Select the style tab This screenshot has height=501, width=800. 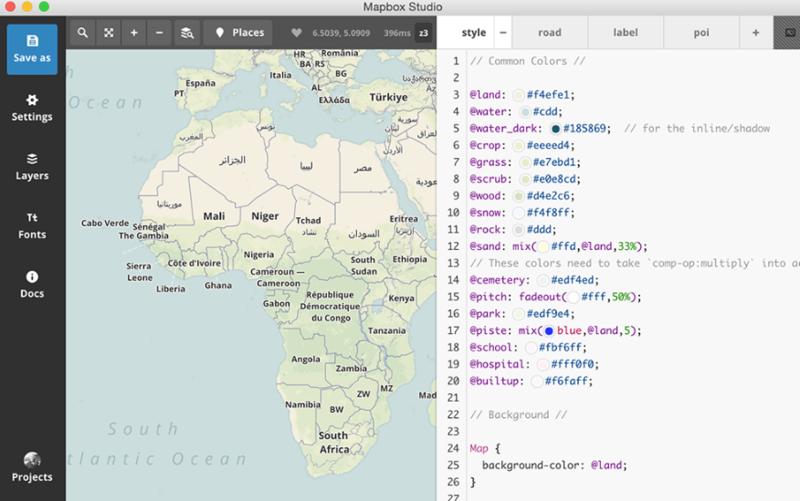[x=473, y=33]
